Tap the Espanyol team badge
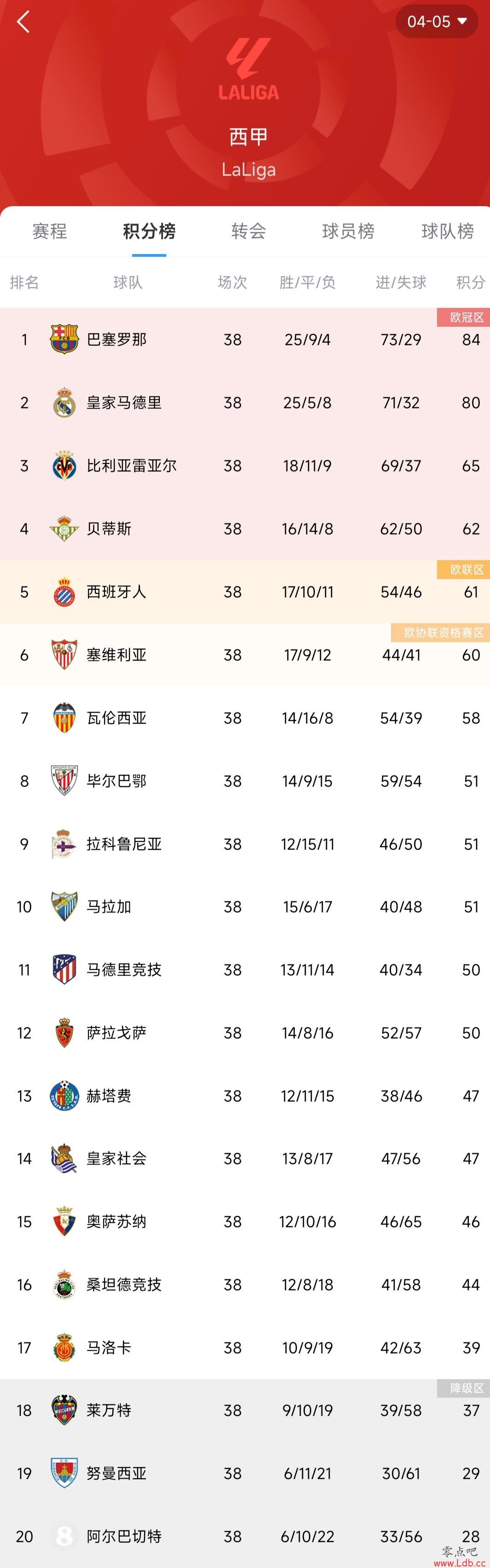This screenshot has height=1568, width=490. (64, 592)
